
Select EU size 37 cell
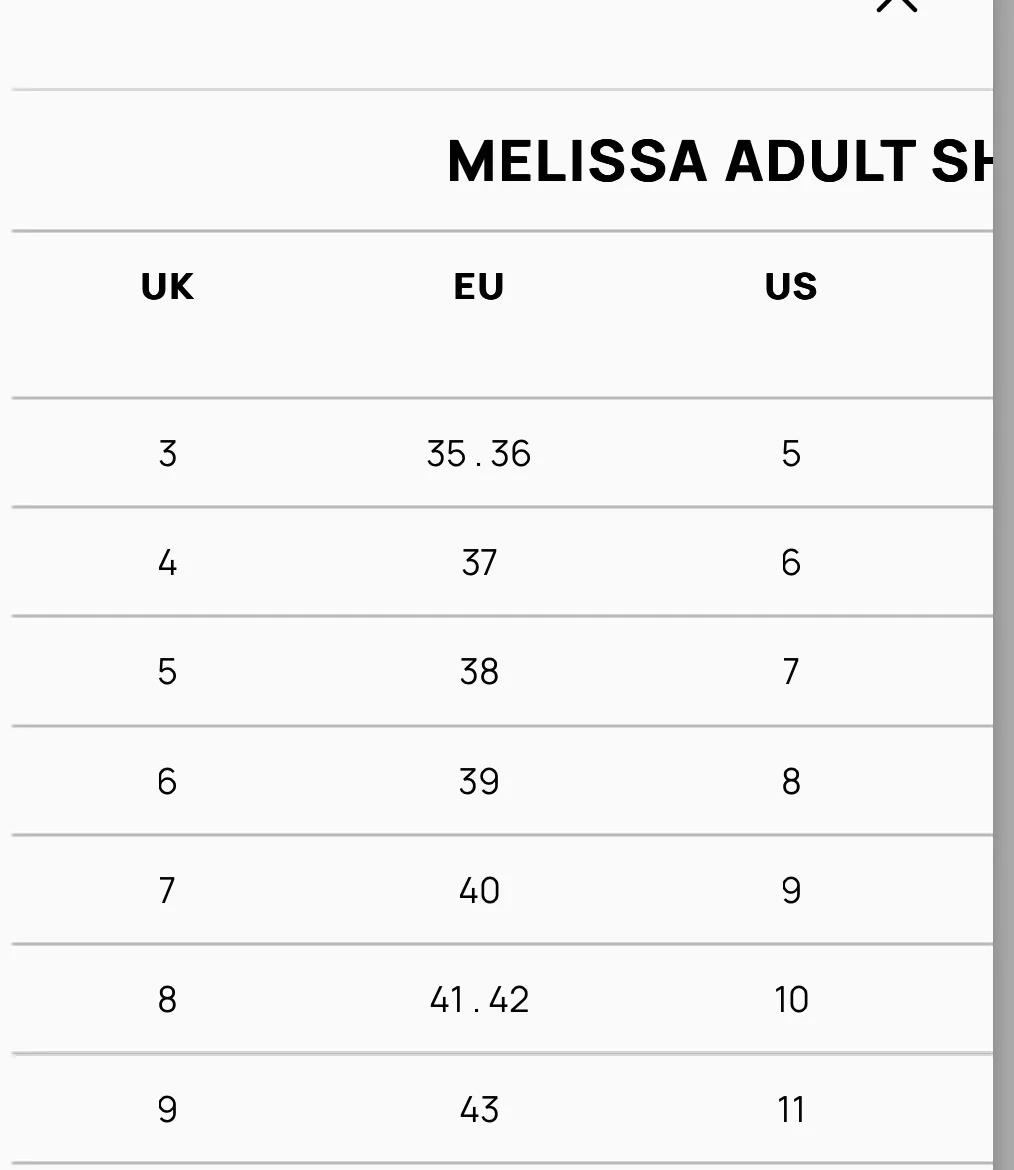[479, 563]
